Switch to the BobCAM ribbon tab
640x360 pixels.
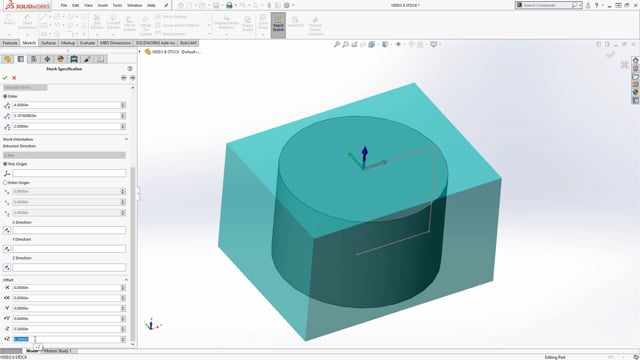tap(188, 43)
